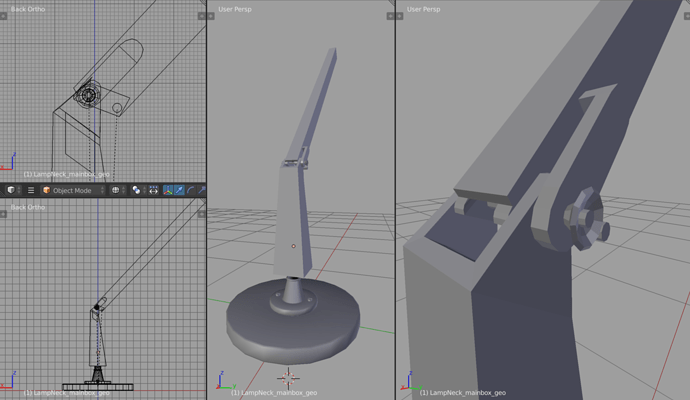
Task: Click the 3D cursor crosshair in the middle viewport
Action: tap(288, 378)
